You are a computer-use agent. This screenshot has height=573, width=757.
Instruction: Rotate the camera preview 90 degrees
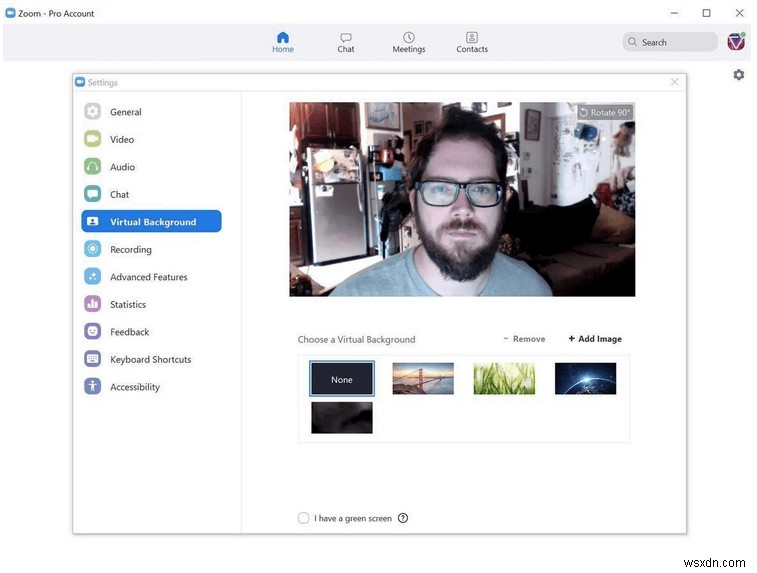[x=605, y=112]
